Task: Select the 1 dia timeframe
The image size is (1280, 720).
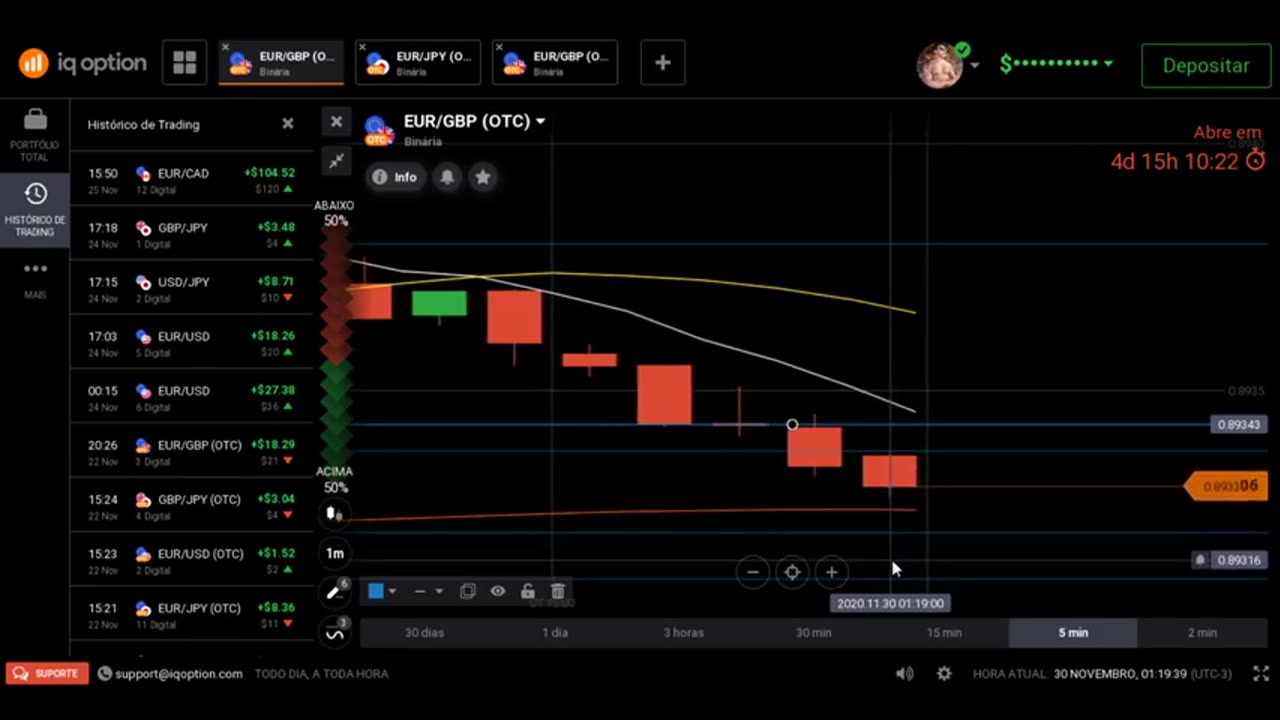Action: (554, 633)
